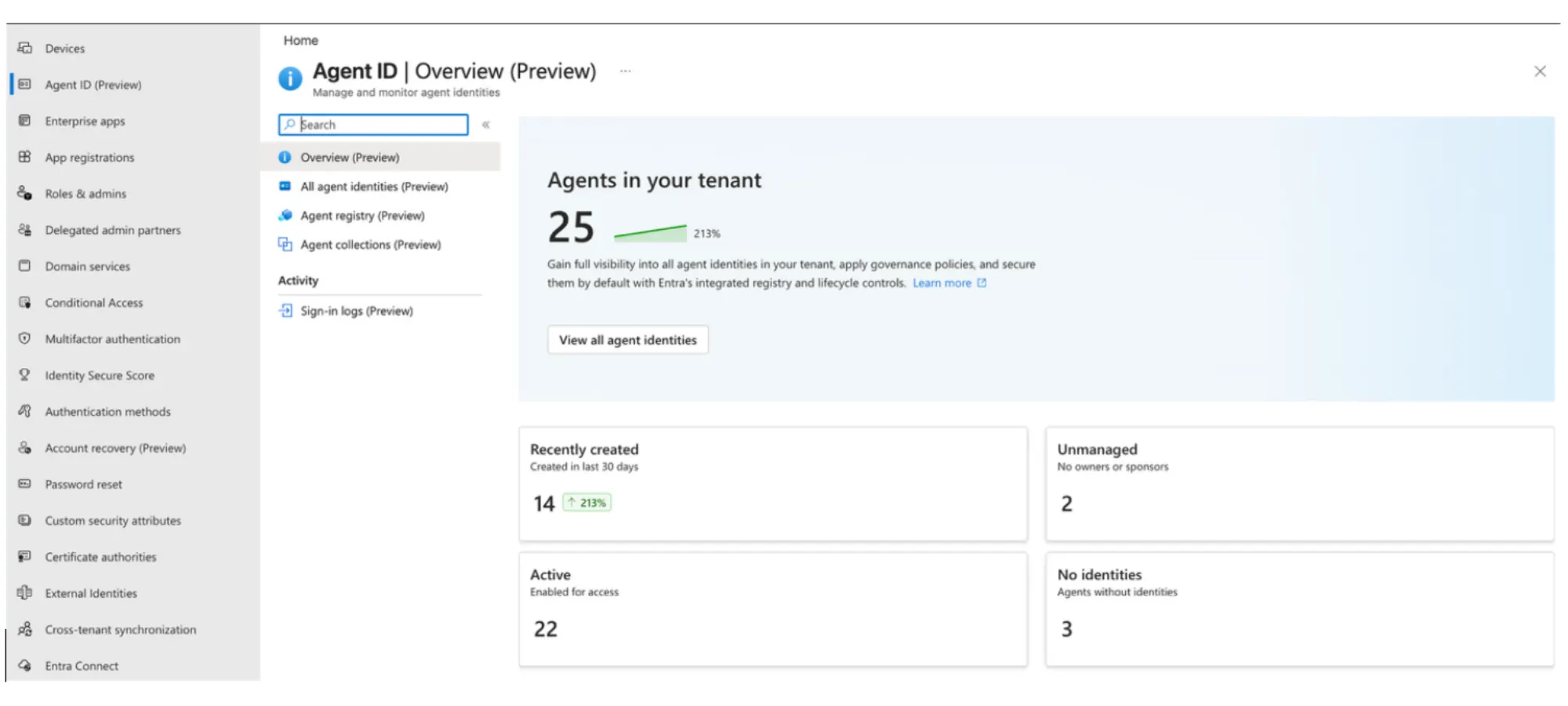Click the Authentication methods icon
1568x706 pixels.
pos(25,411)
